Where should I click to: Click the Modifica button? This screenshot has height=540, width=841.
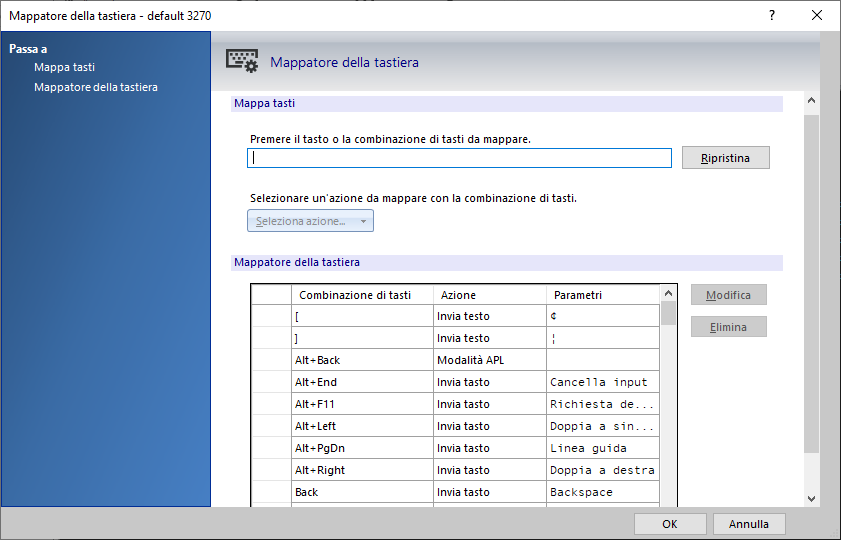728,295
